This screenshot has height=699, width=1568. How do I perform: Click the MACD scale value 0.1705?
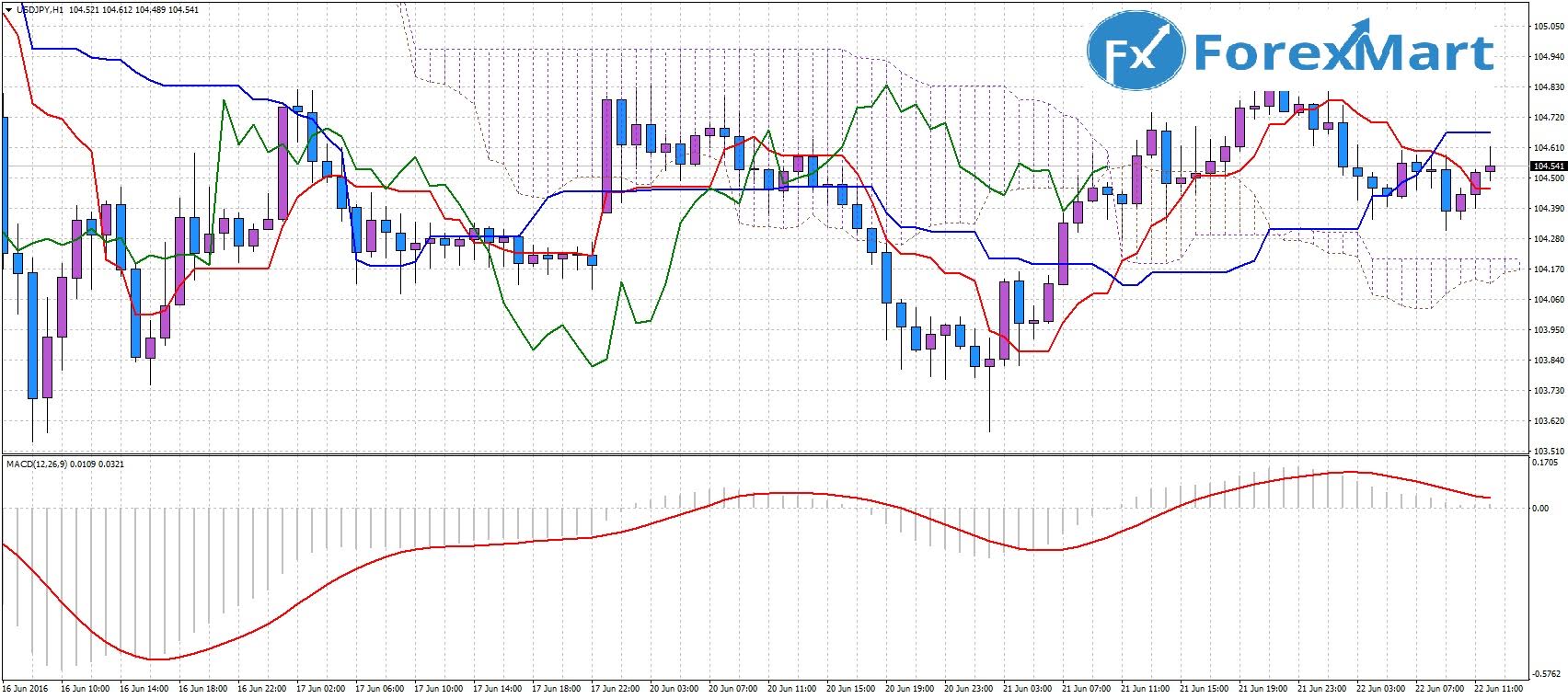1546,463
